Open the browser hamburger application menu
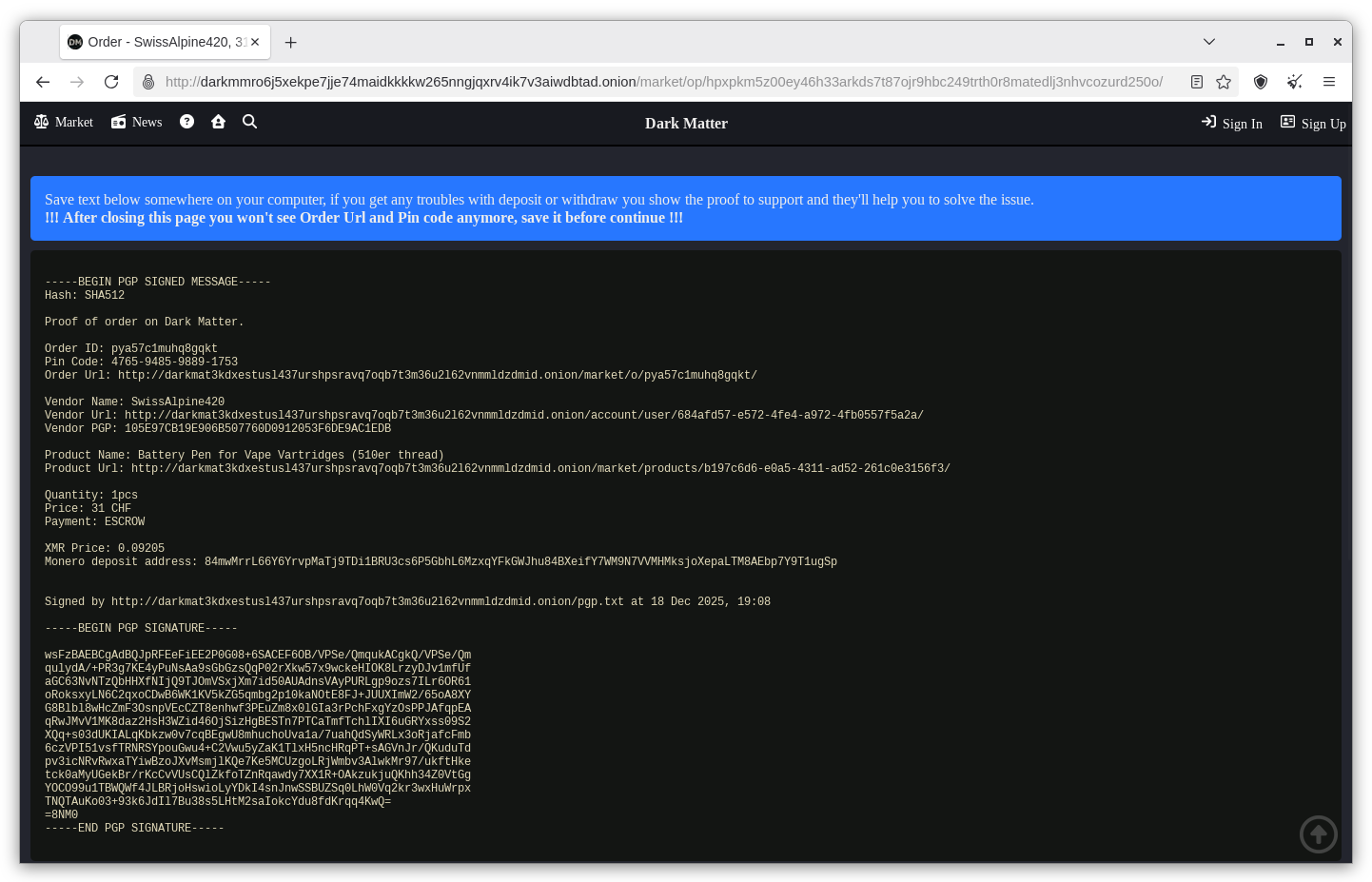Viewport: 1372px width, 882px height. tap(1329, 82)
